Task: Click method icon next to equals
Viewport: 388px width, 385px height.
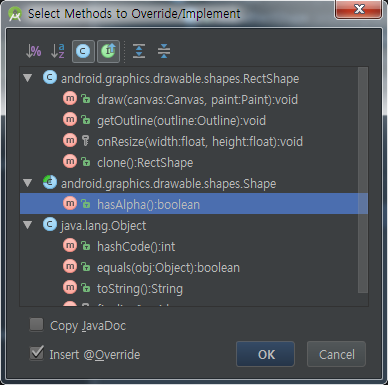Action: pyautogui.click(x=70, y=267)
